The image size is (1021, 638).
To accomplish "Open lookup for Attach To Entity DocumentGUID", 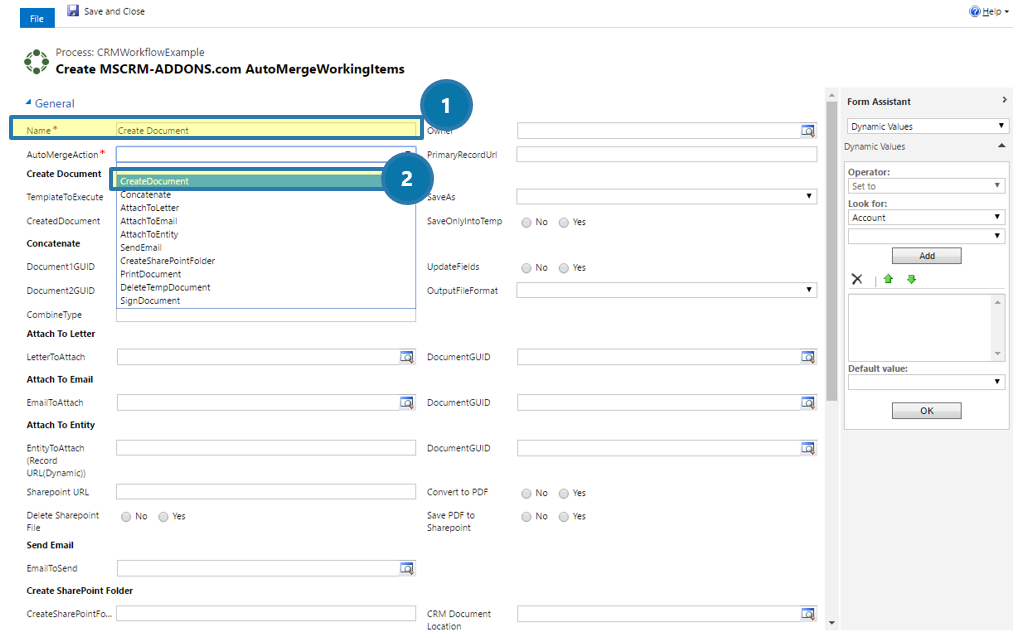I will [x=807, y=448].
